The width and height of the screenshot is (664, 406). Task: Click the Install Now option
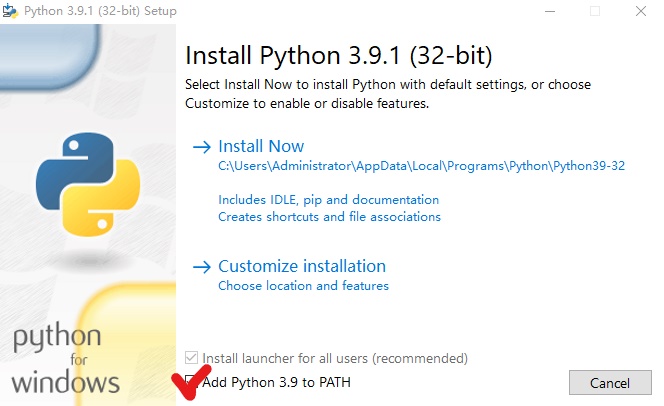point(261,146)
